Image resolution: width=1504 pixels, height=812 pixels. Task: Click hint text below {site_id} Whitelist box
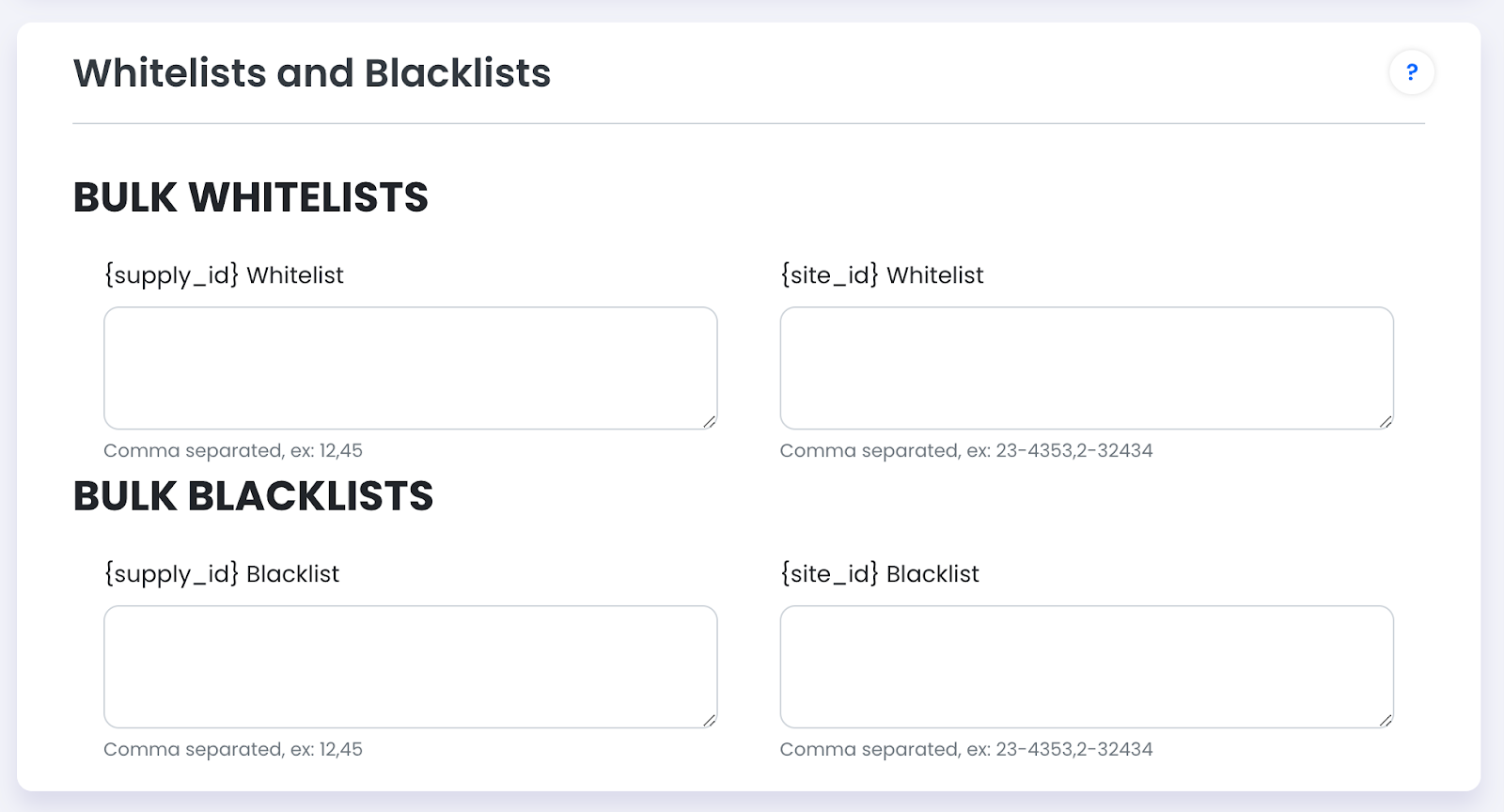click(966, 451)
